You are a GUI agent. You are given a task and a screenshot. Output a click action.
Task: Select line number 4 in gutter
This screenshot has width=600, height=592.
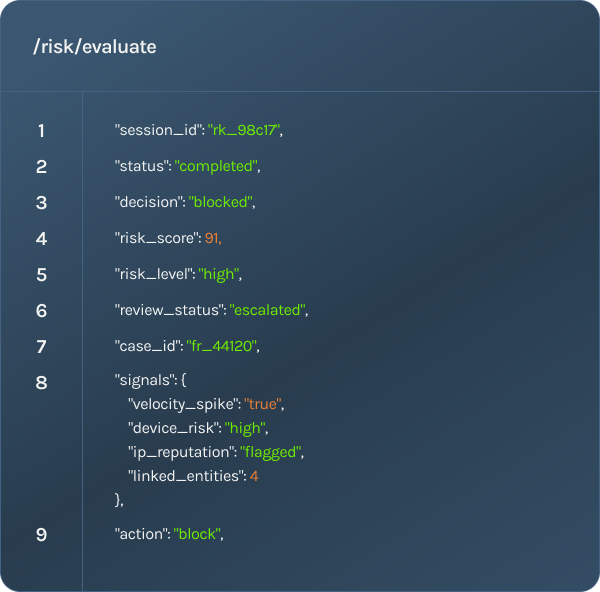(x=41, y=239)
